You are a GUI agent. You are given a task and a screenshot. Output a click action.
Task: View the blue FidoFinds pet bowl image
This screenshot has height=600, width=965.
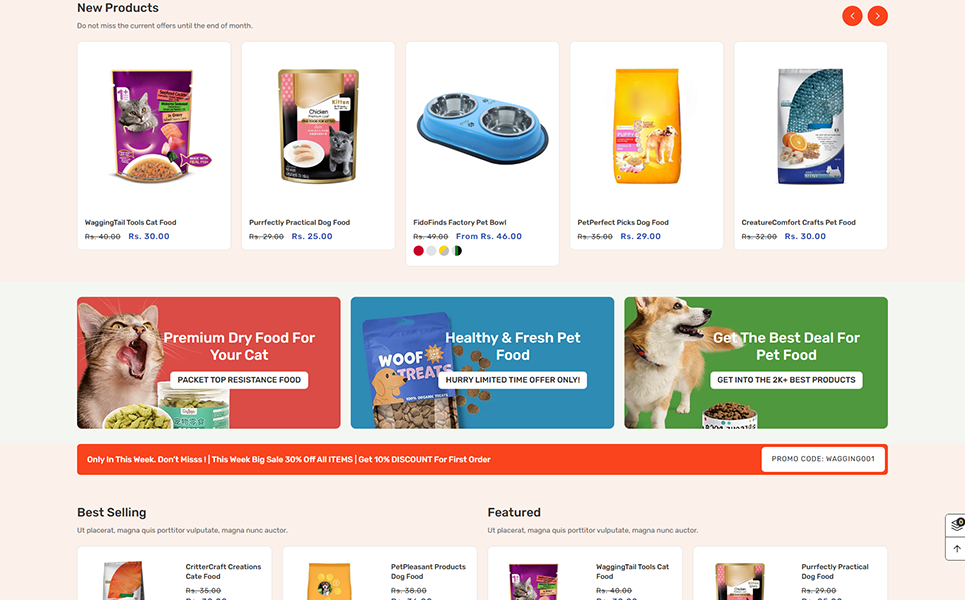(482, 128)
